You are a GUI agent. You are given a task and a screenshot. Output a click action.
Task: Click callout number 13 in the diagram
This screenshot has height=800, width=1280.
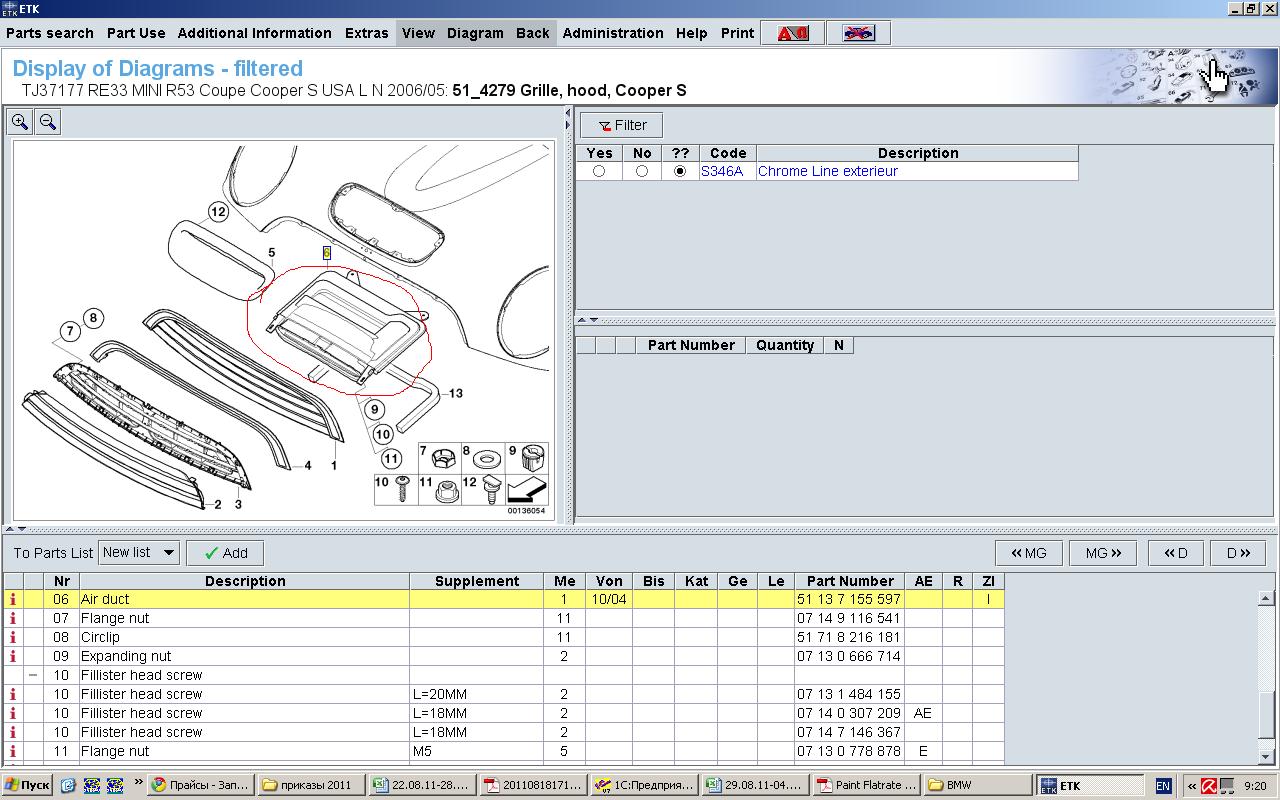coord(456,393)
